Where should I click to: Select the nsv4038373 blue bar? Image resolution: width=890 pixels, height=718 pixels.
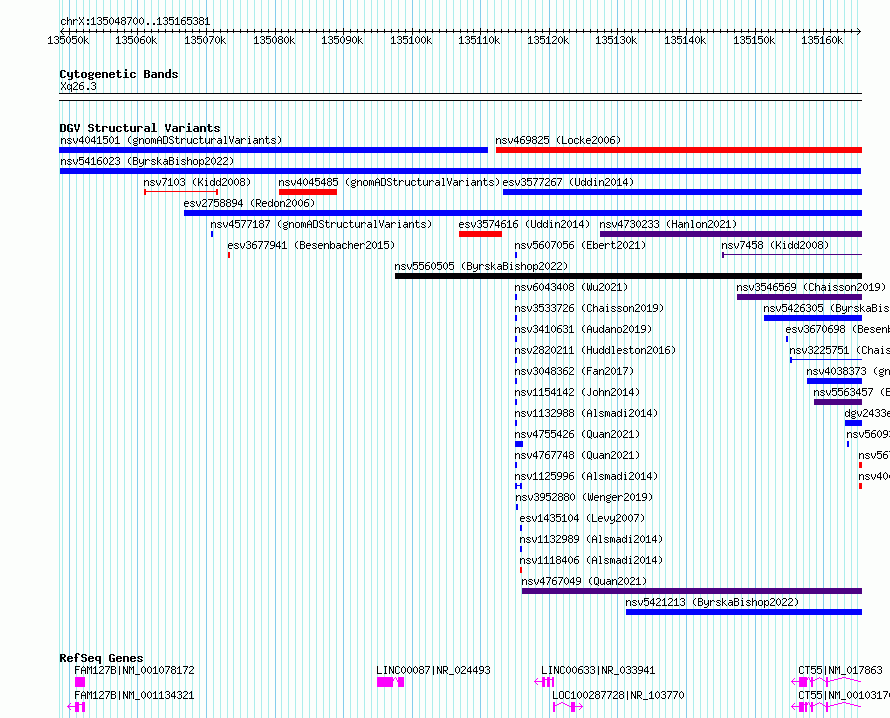(x=834, y=381)
